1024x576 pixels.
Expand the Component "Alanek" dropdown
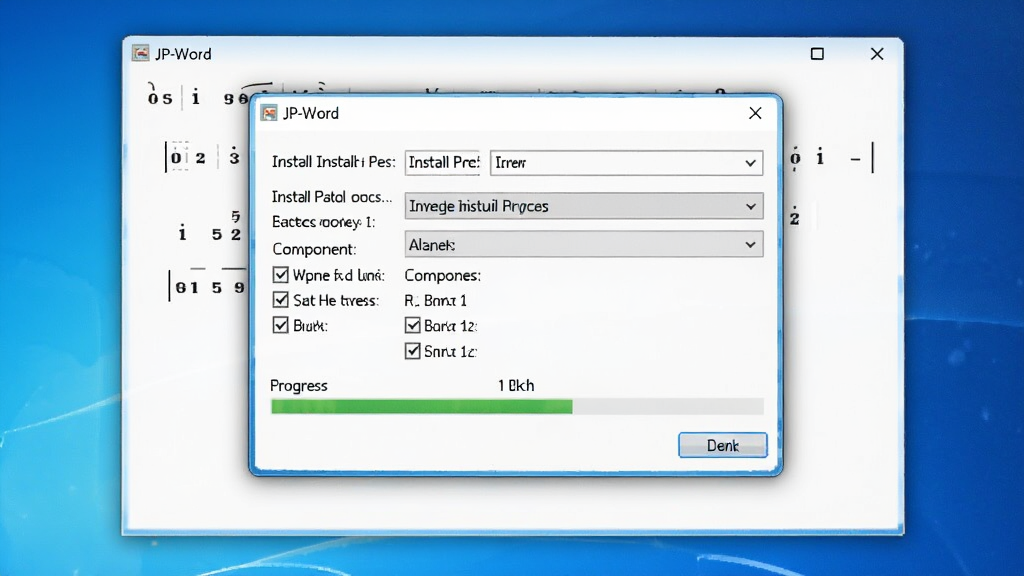[584, 244]
